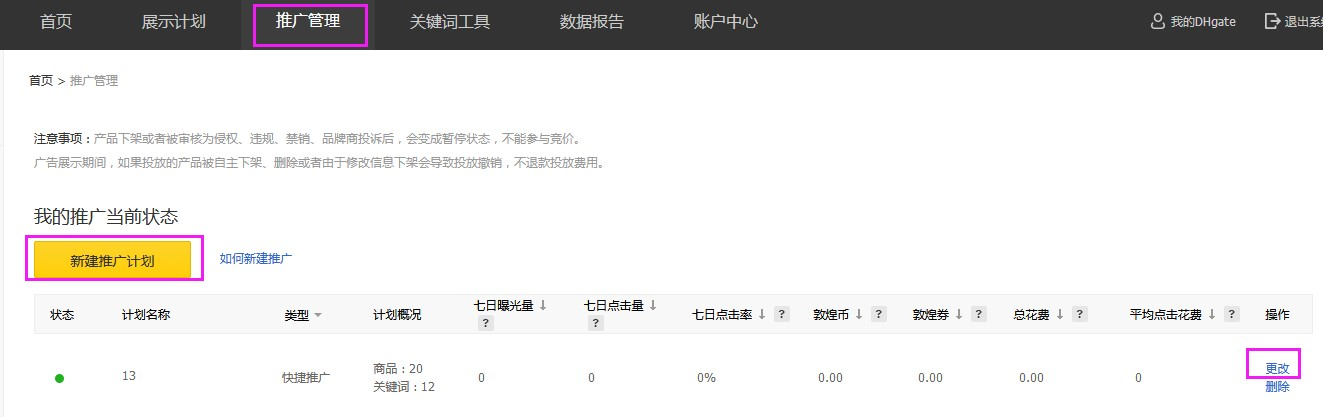
Task: Click green status dot of plan 13
Action: click(59, 378)
